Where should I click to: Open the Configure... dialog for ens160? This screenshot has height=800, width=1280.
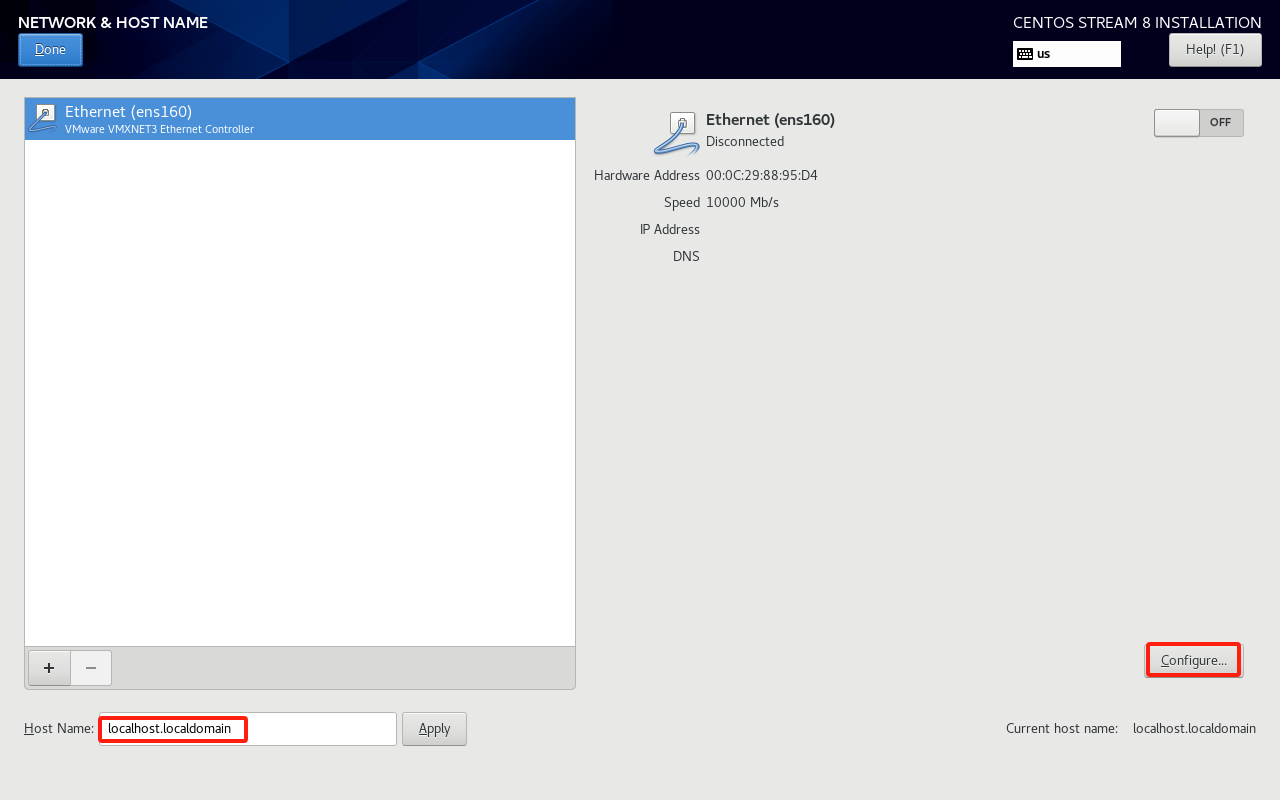pos(1193,660)
